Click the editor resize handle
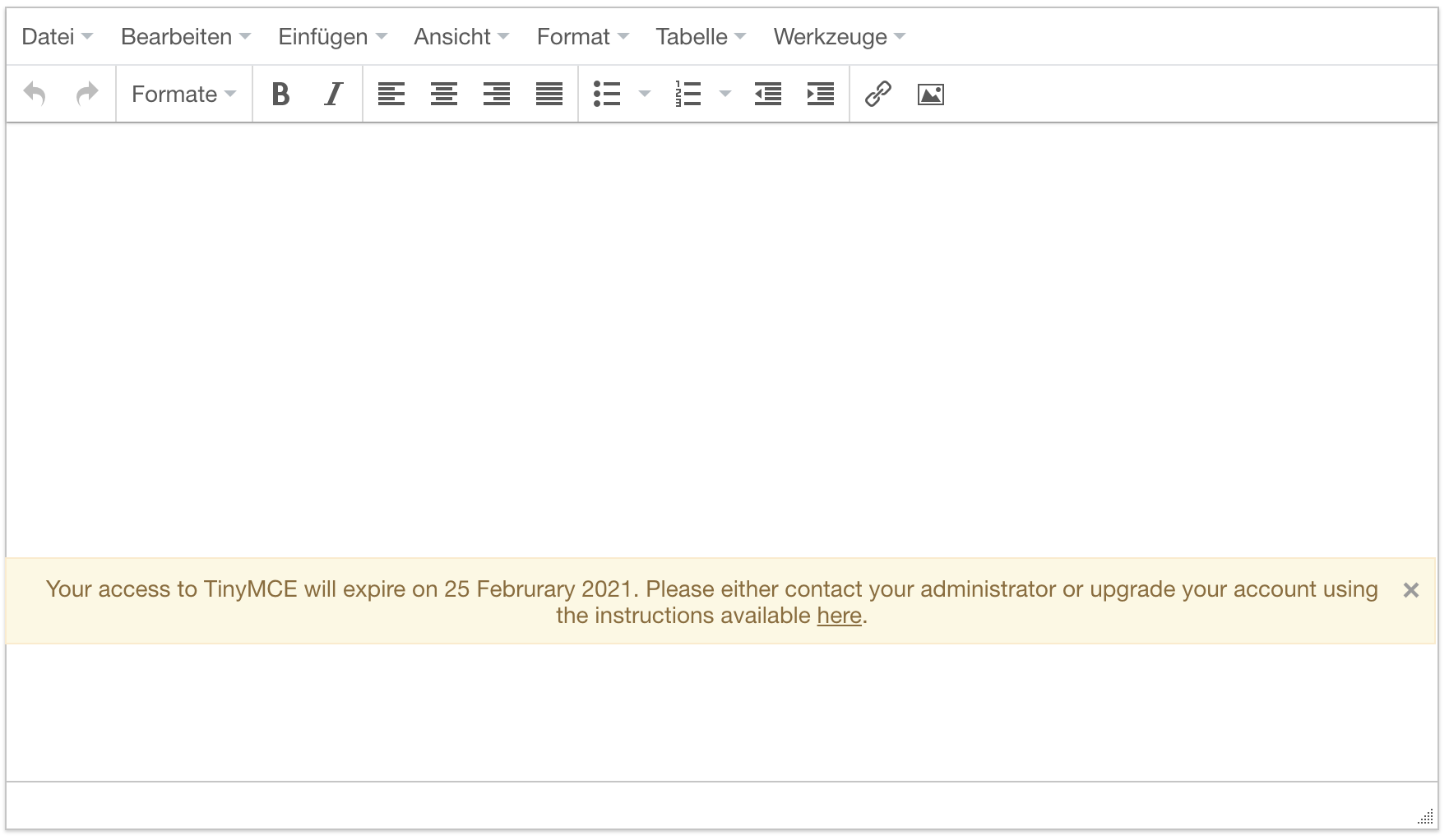Image resolution: width=1449 pixels, height=840 pixels. (x=1425, y=817)
